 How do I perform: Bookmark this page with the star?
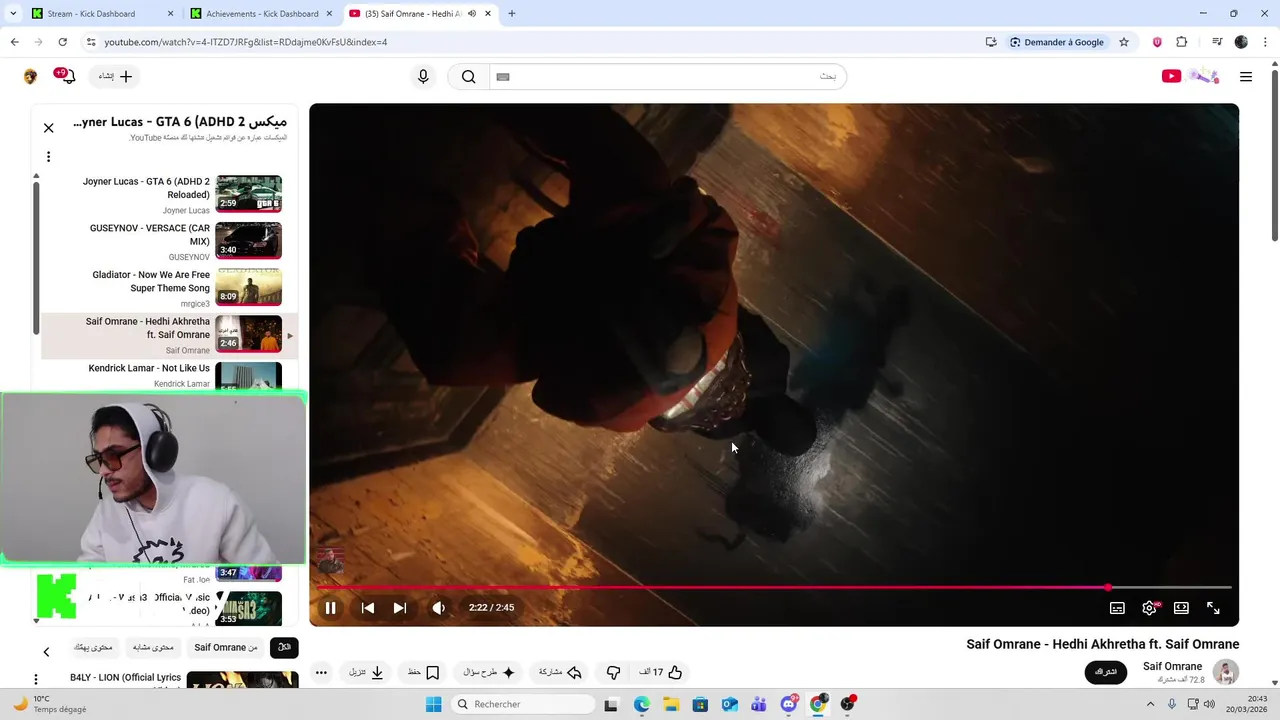1124,42
